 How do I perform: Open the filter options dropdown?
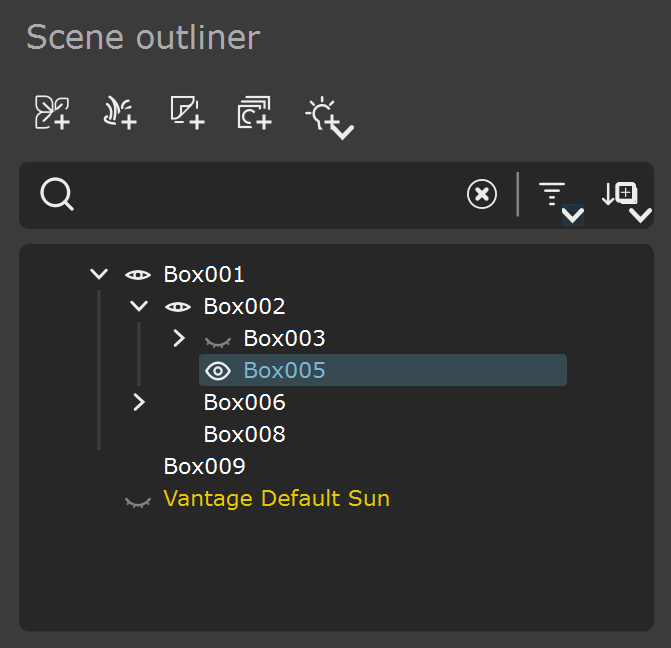[560, 202]
